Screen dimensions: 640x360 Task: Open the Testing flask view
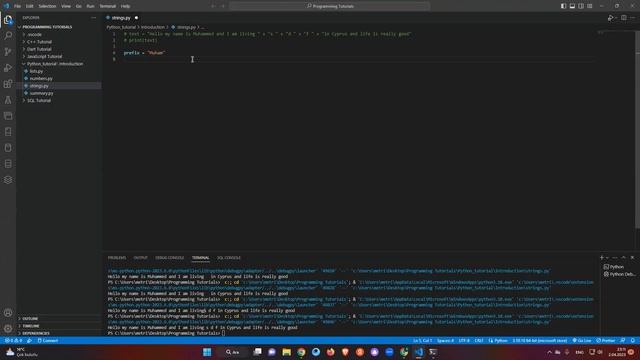8,100
